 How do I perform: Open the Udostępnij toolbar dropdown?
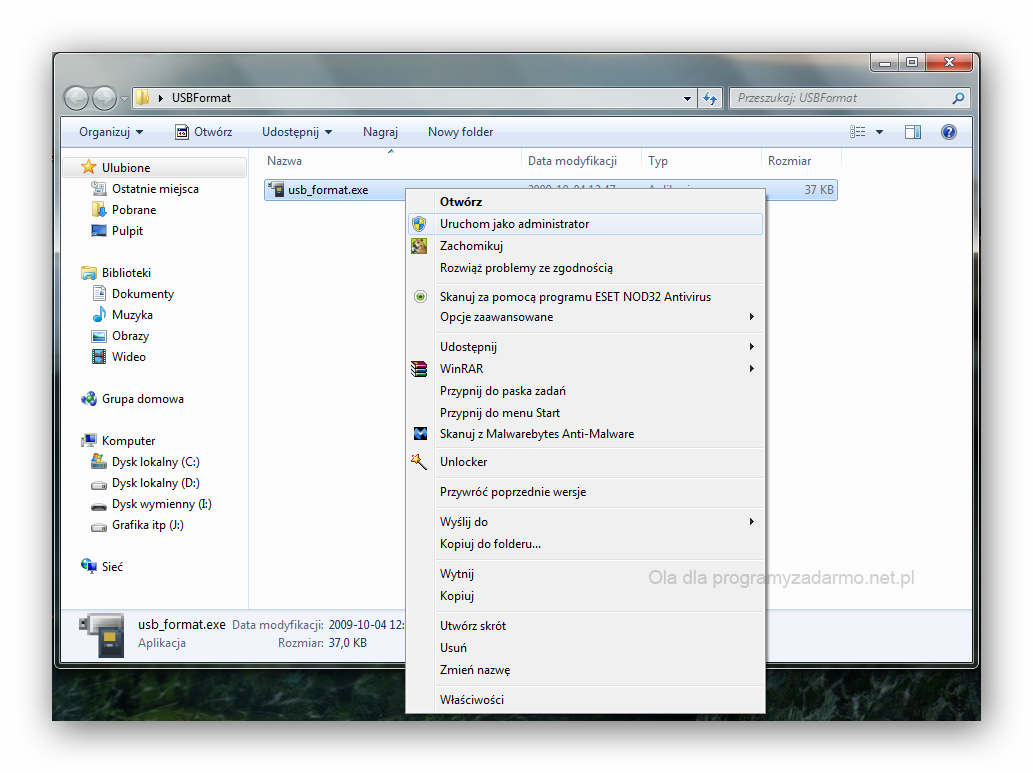[297, 132]
